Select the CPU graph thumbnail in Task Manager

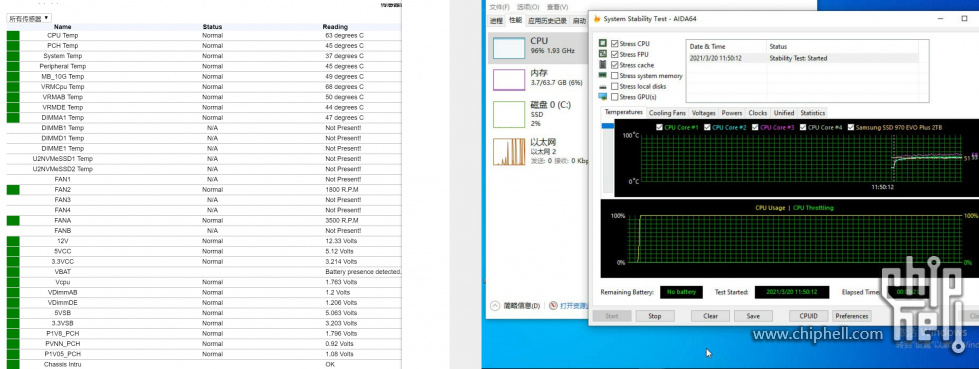point(509,48)
